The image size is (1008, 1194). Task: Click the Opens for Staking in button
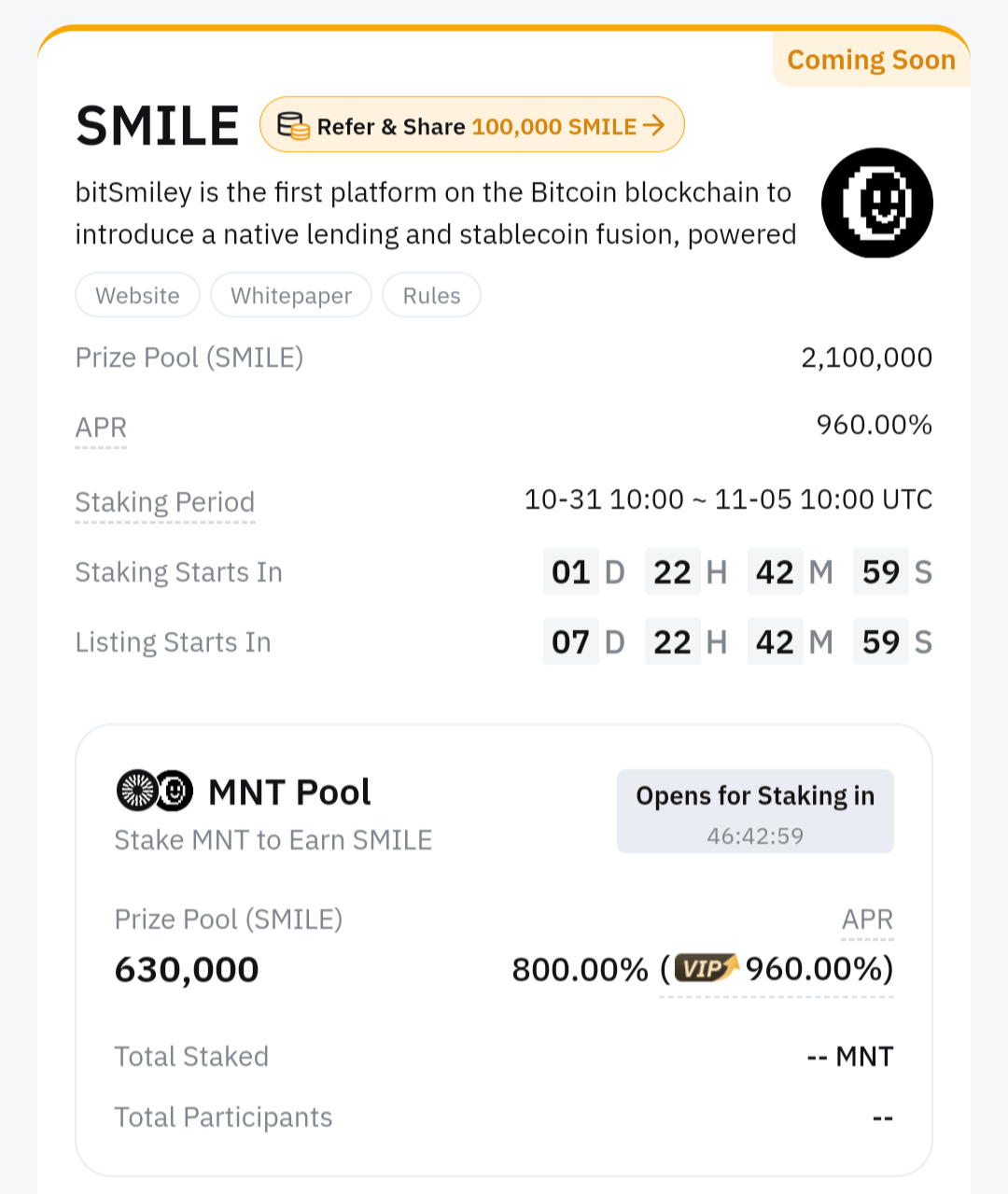coord(755,810)
